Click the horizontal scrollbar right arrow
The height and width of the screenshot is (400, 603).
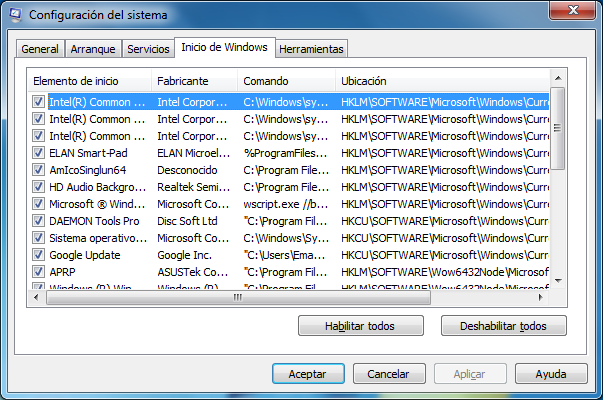tap(541, 297)
